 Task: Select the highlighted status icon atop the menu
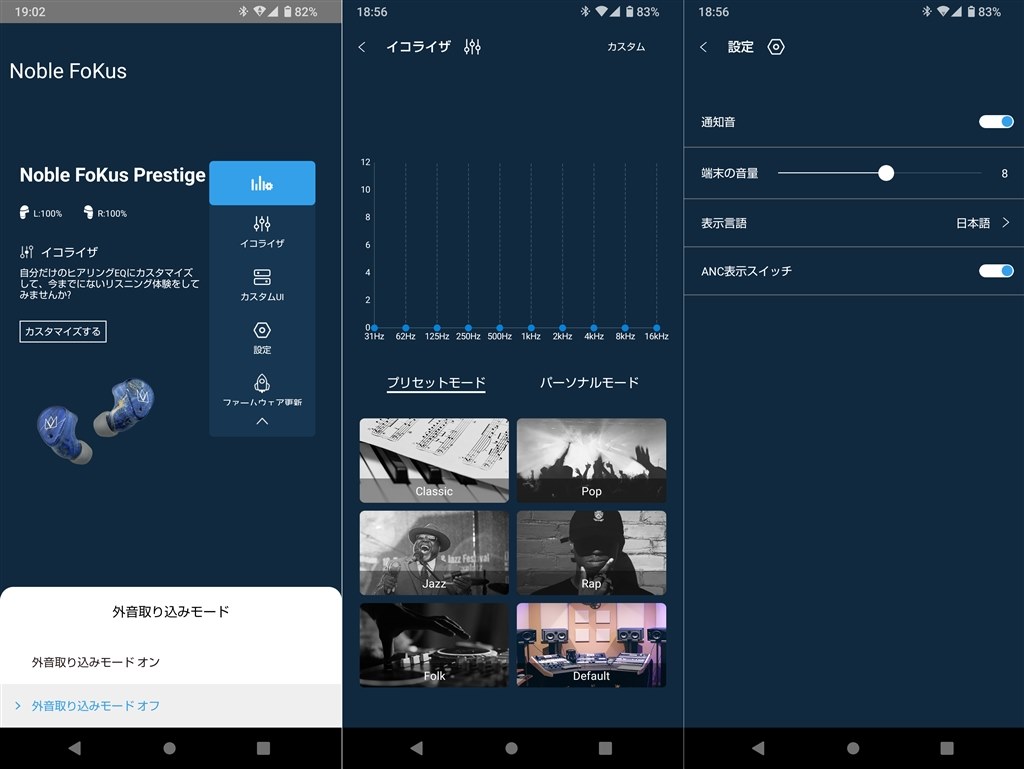click(x=262, y=183)
